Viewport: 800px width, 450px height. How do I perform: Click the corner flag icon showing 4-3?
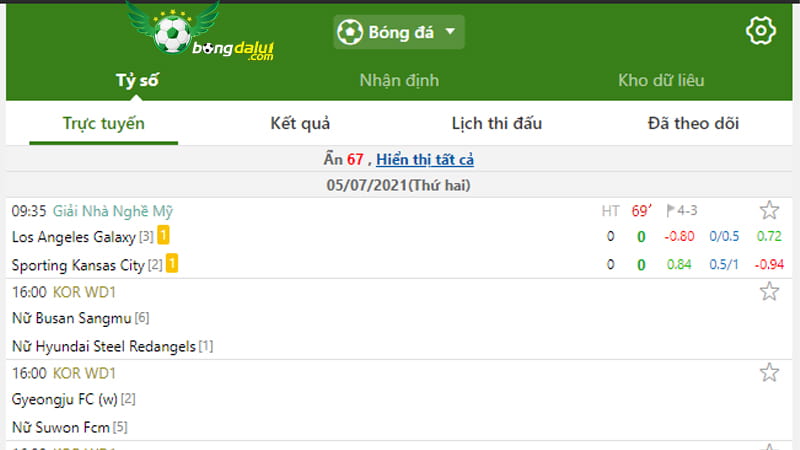pyautogui.click(x=671, y=210)
